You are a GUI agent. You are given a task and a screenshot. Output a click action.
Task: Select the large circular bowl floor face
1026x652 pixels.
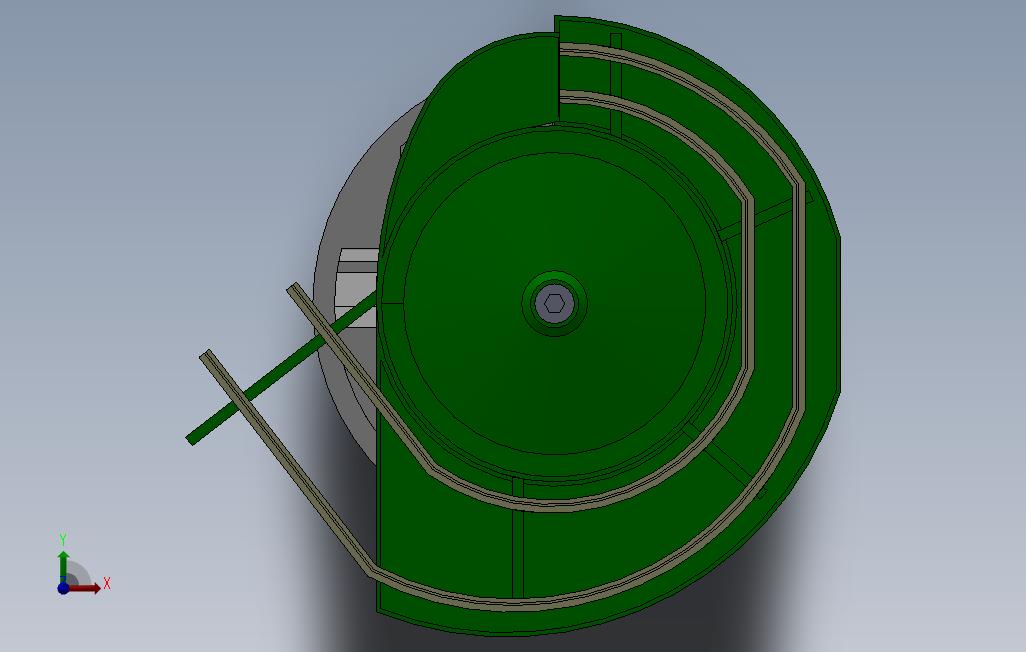coord(555,304)
